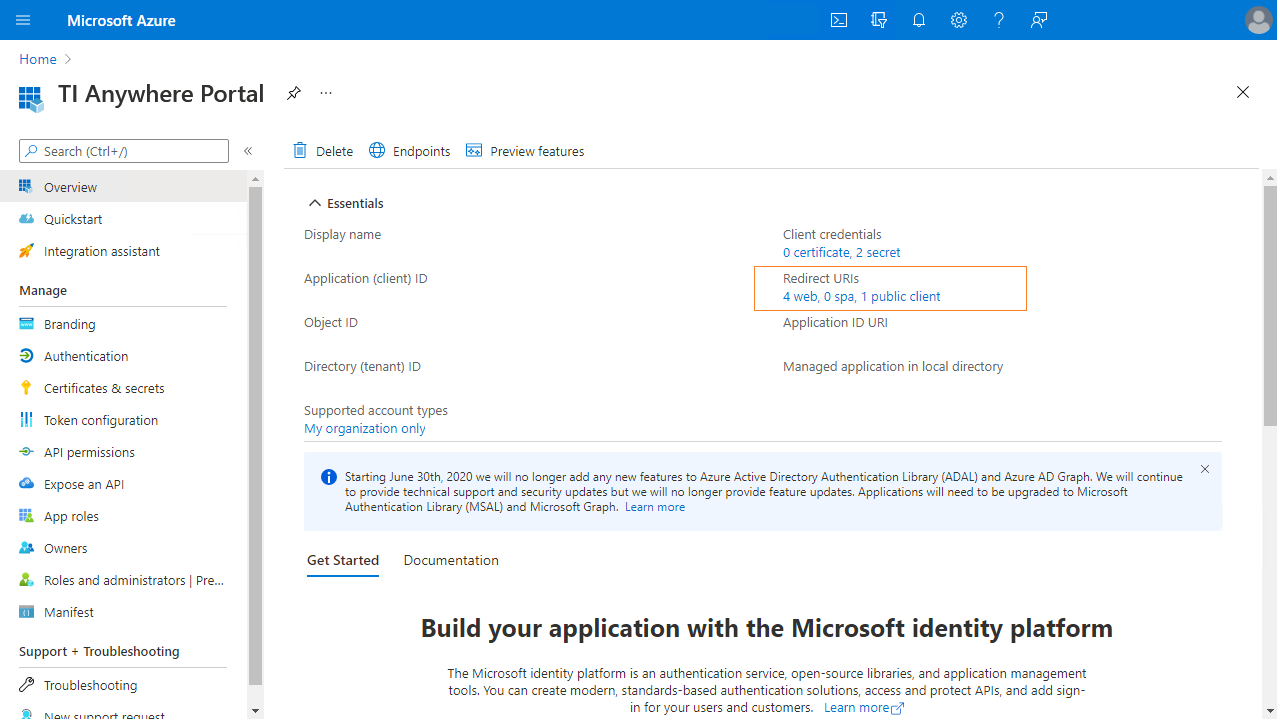
Task: Click the Display name label
Action: [342, 234]
